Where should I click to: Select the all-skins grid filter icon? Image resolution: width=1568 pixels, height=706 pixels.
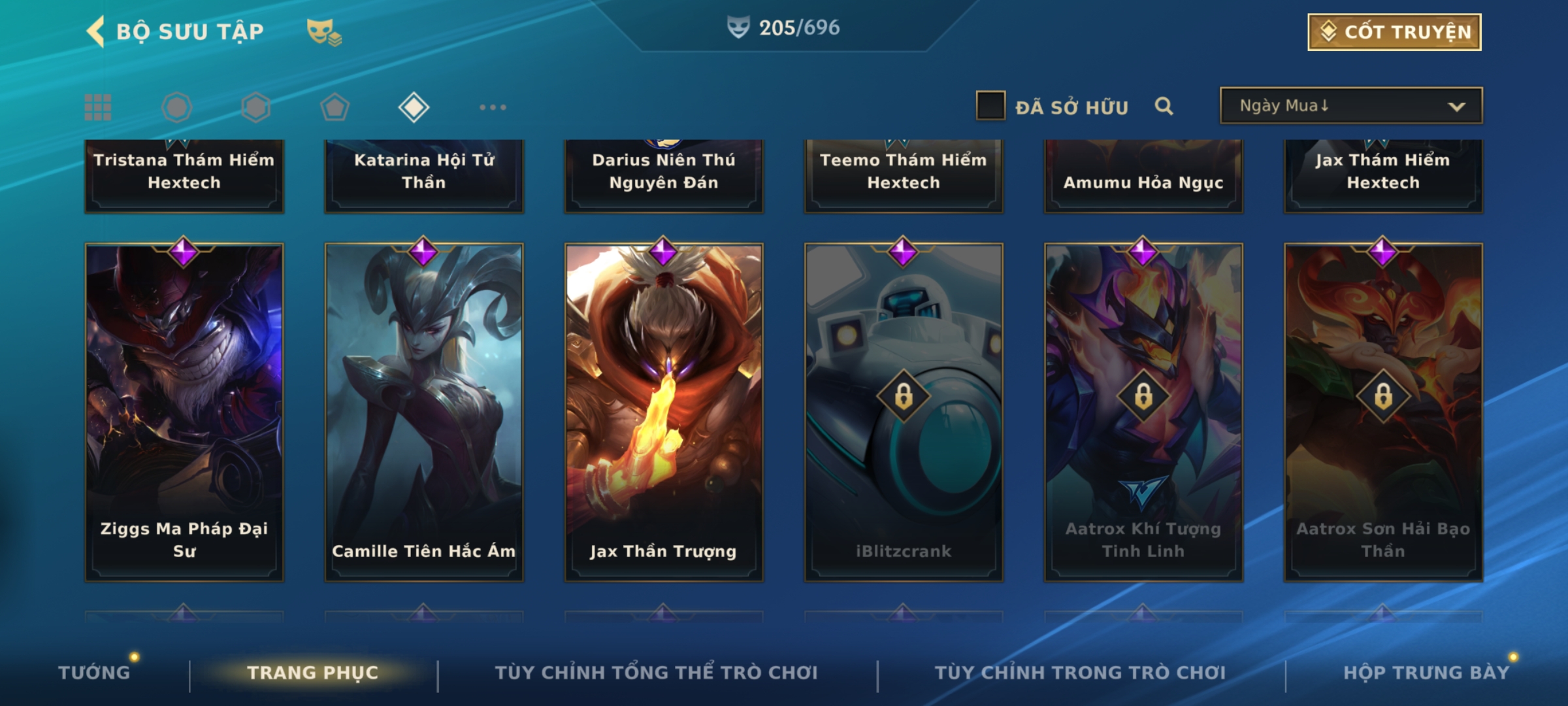[98, 107]
